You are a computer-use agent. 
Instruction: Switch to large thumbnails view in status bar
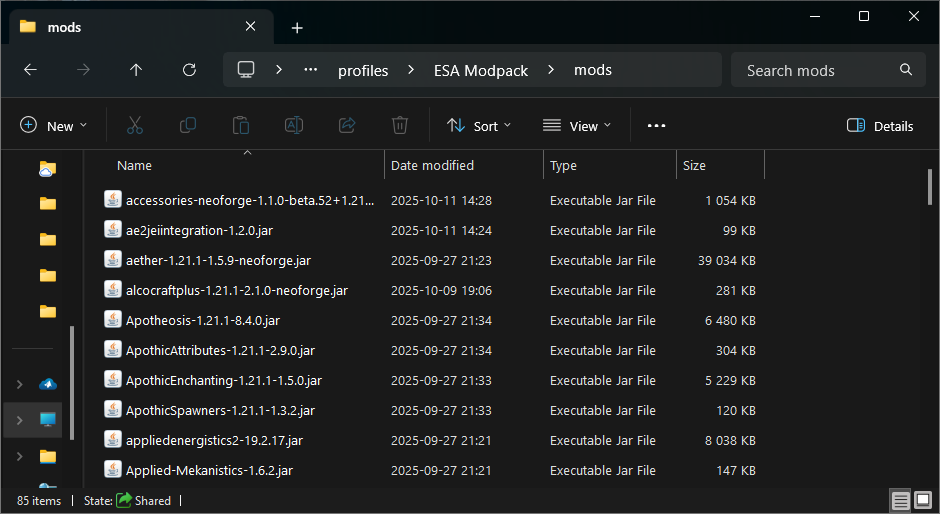coord(923,500)
